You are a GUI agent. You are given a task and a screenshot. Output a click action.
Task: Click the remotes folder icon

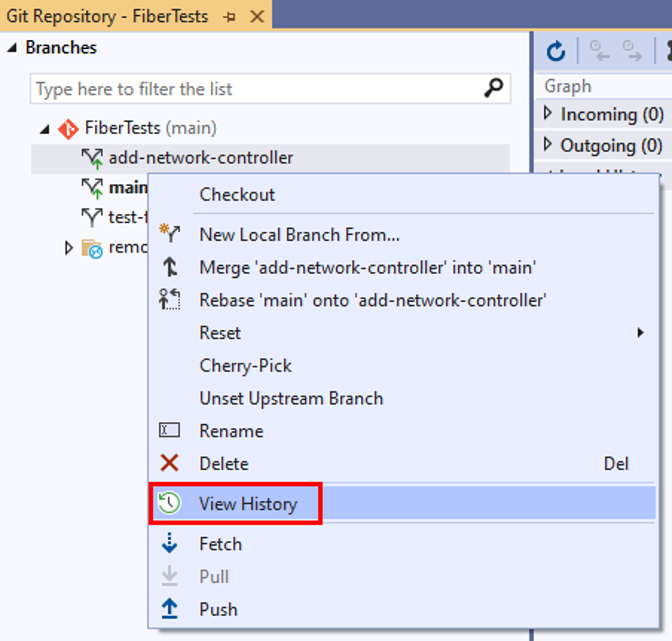92,248
